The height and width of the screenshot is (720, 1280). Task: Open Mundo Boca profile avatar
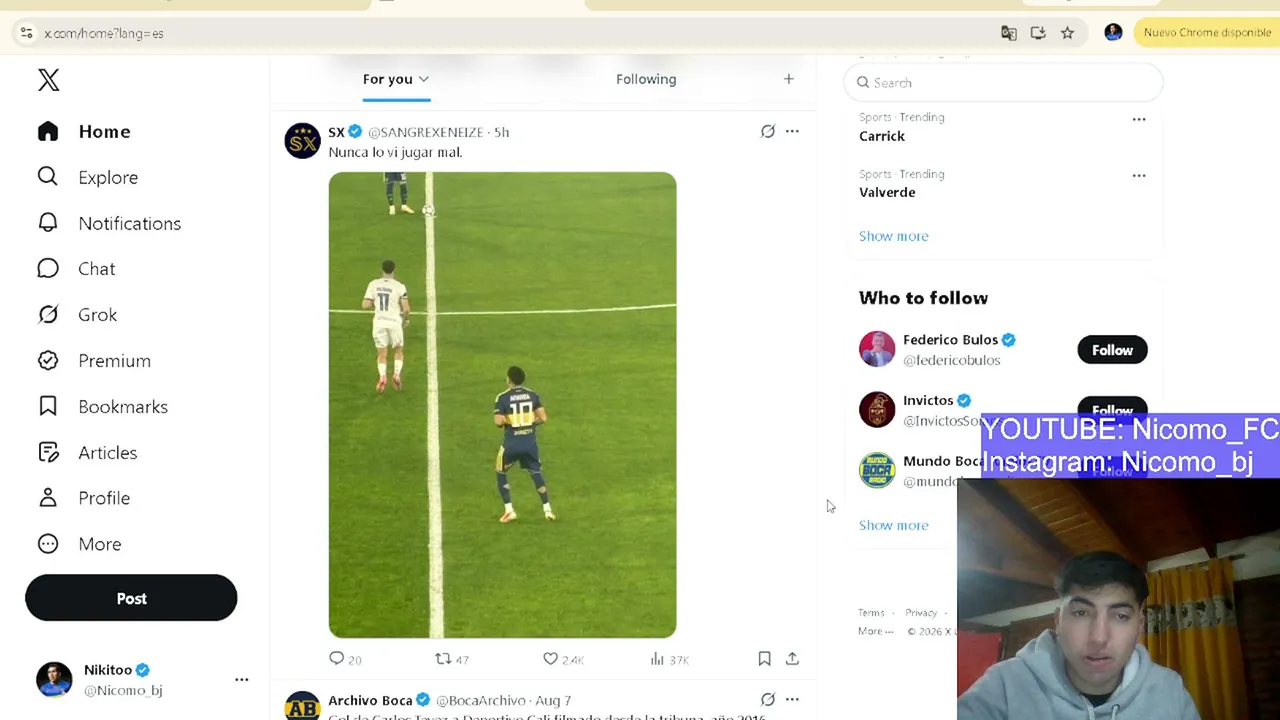877,470
